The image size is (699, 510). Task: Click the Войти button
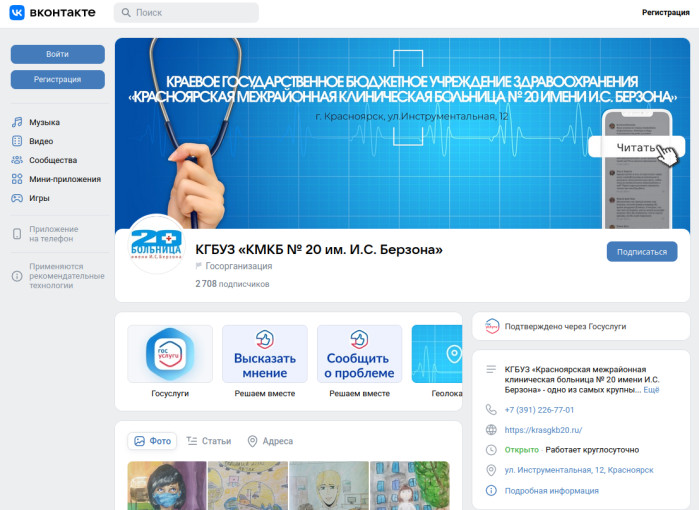pos(58,54)
